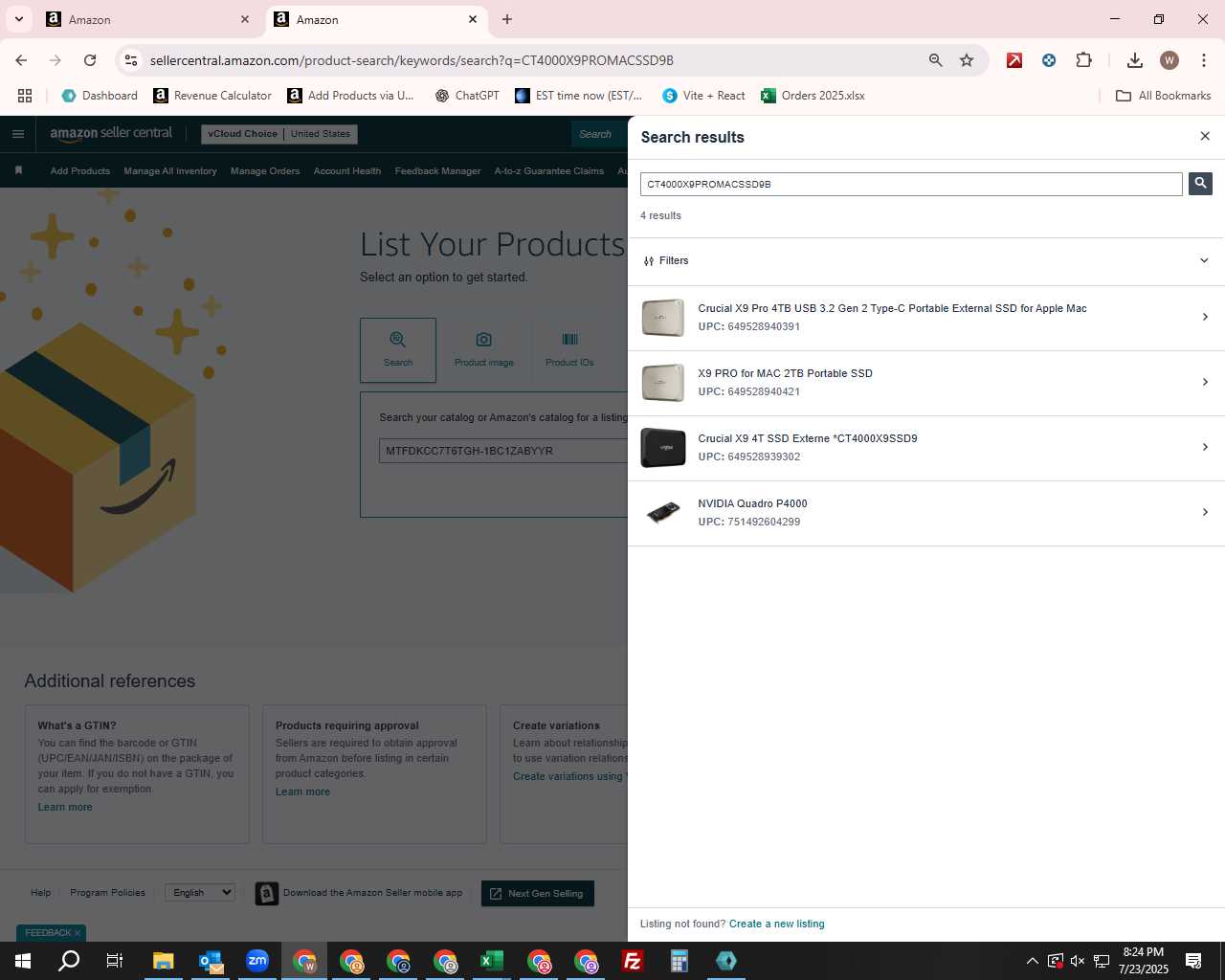Click black Crucial X9 4T SSD thumbnail
Viewport: 1225px width, 980px height.
[x=663, y=448]
